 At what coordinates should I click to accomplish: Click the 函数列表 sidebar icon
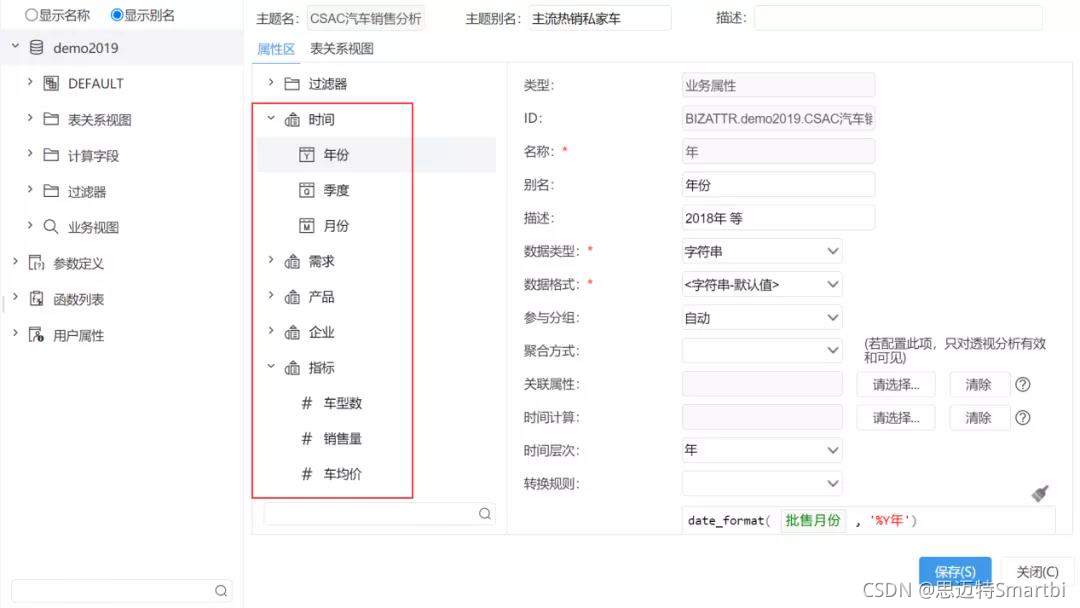point(37,298)
